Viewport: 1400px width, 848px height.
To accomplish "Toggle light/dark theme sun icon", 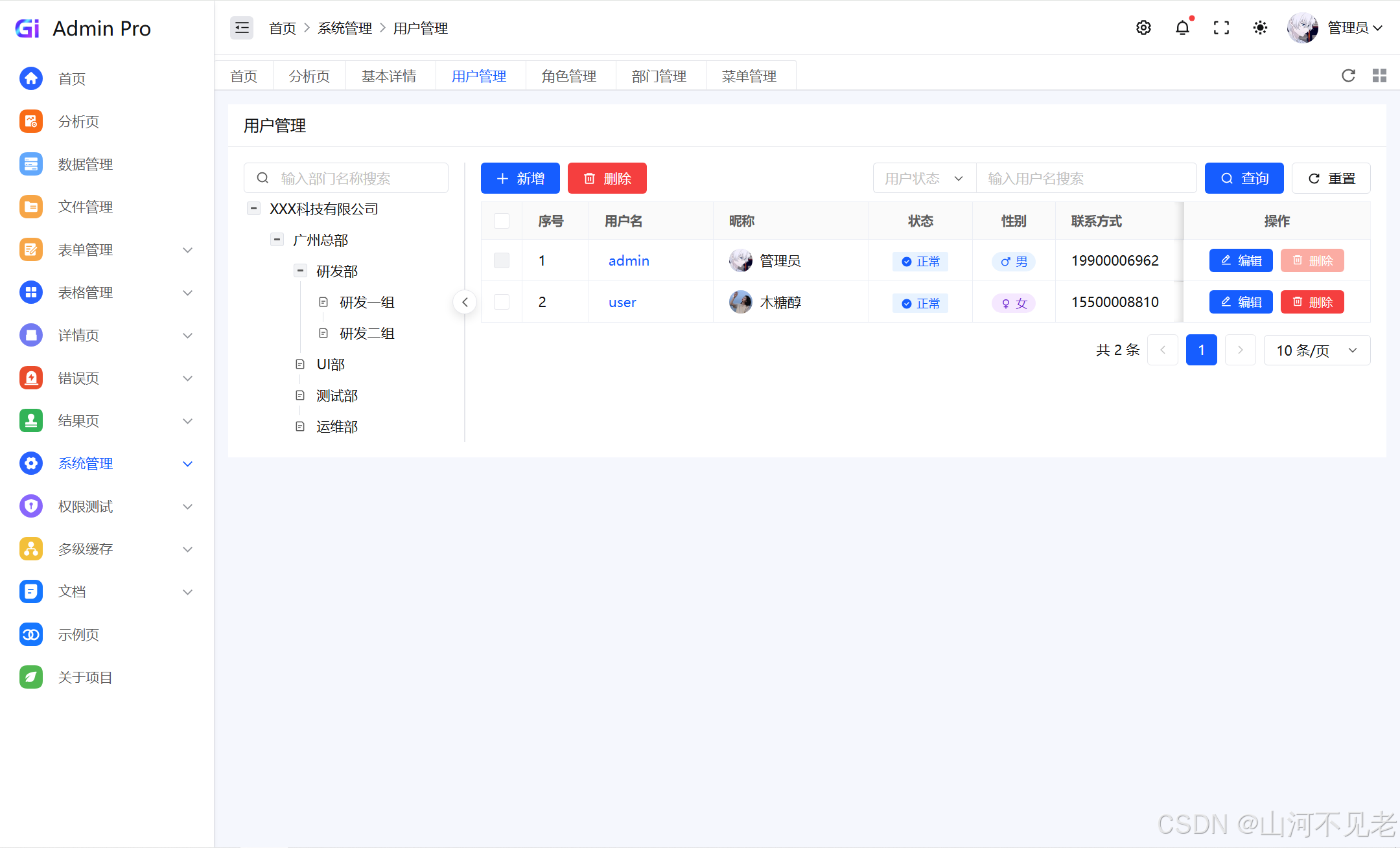I will 1260,28.
